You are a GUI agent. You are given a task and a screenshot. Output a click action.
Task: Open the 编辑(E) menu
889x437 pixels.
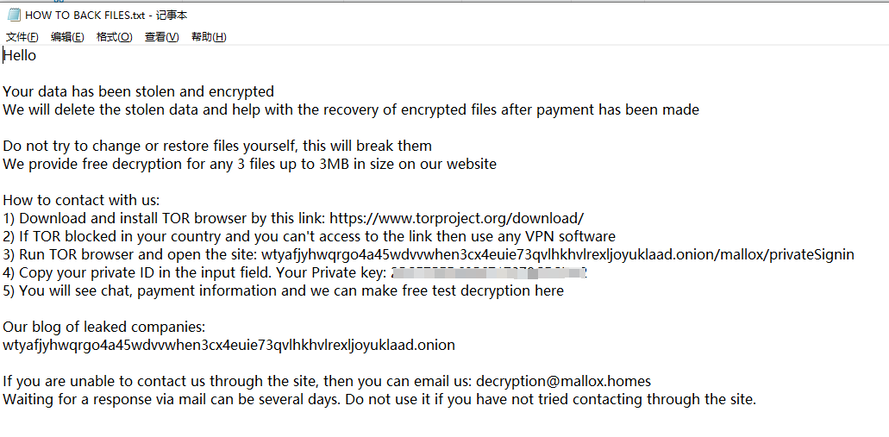[x=68, y=37]
